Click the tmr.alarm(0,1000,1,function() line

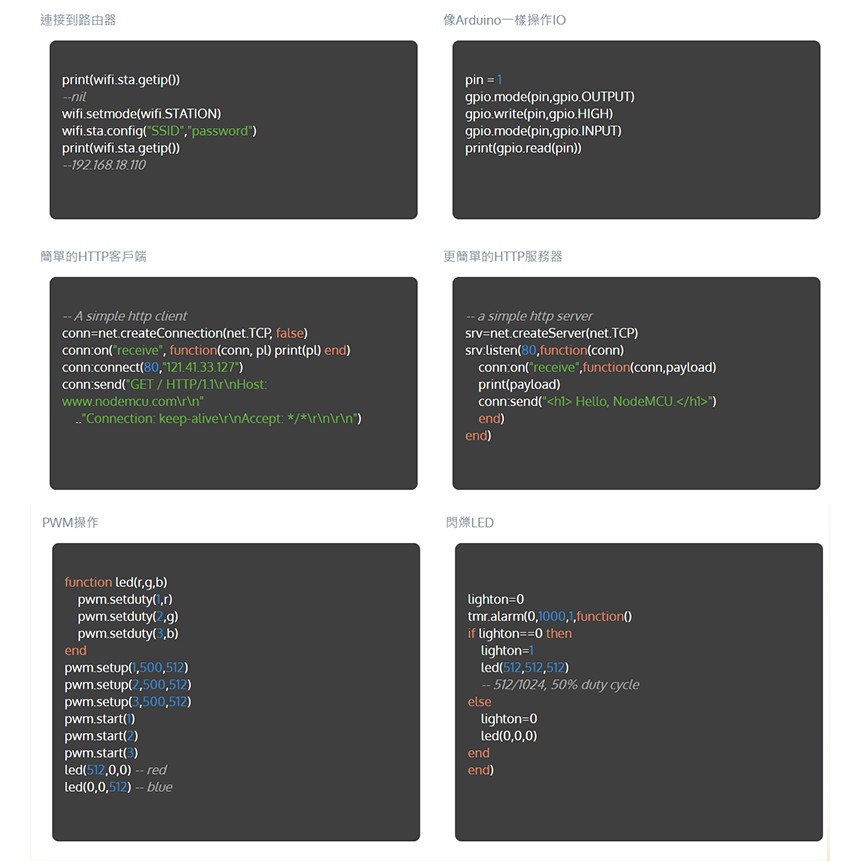pos(550,616)
